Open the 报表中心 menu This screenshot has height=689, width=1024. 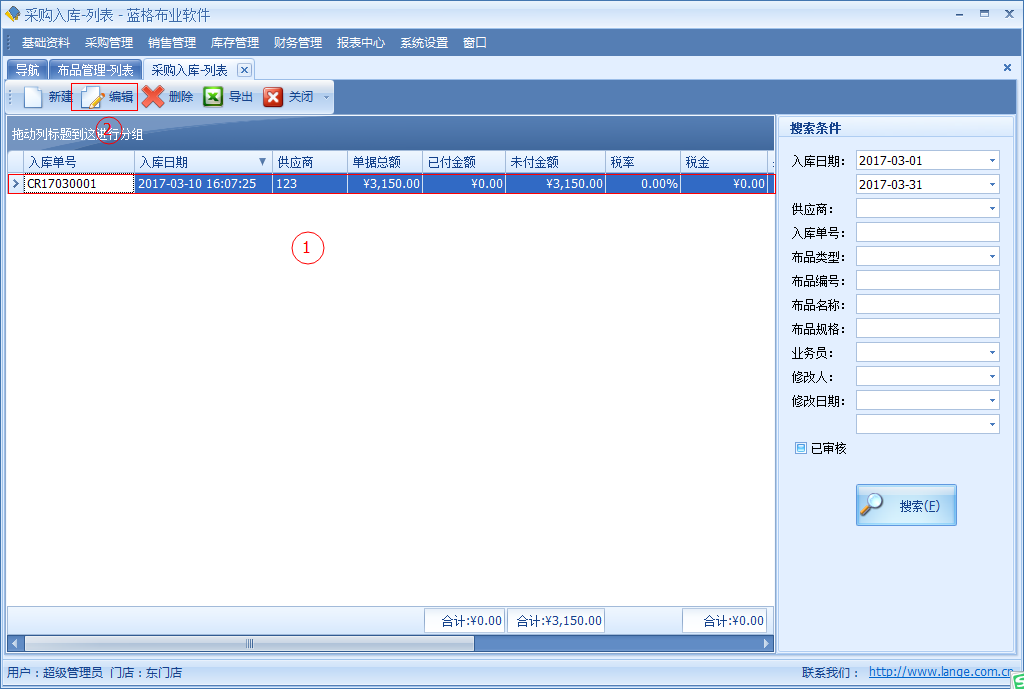click(x=361, y=43)
